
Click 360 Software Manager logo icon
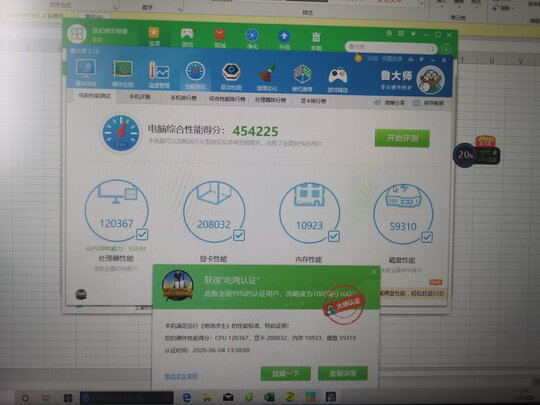[77, 33]
